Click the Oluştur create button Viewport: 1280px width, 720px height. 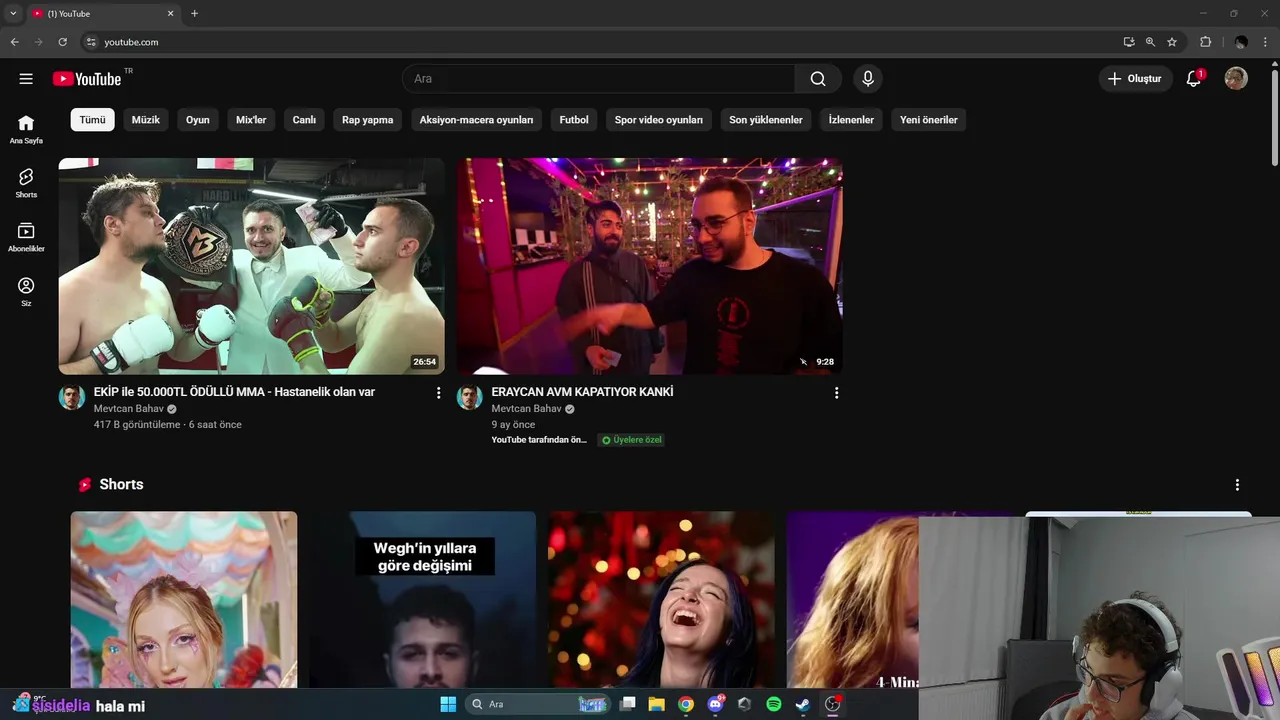point(1135,79)
